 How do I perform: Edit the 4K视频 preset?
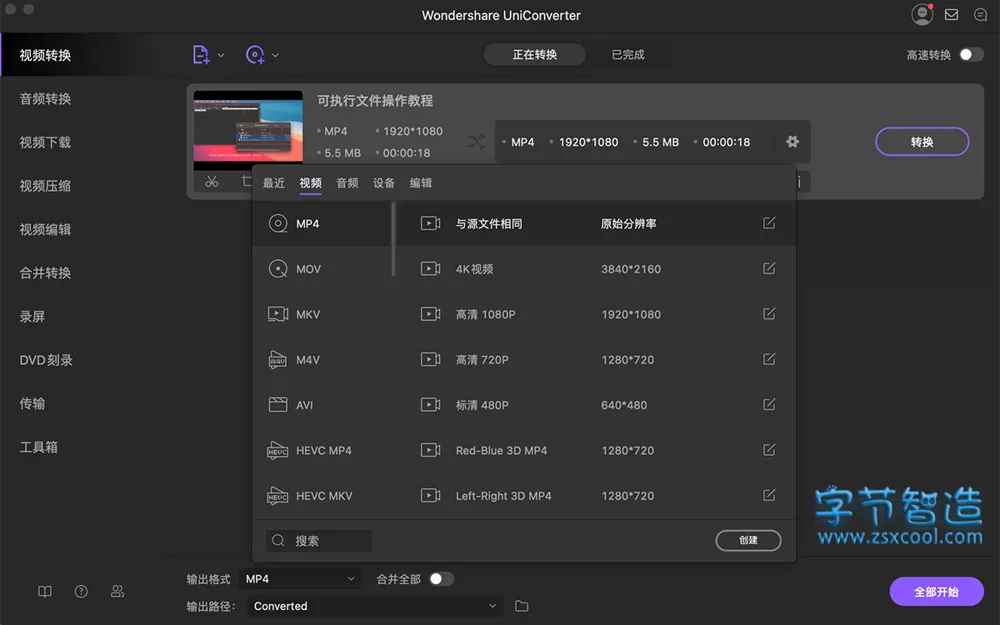pos(769,268)
